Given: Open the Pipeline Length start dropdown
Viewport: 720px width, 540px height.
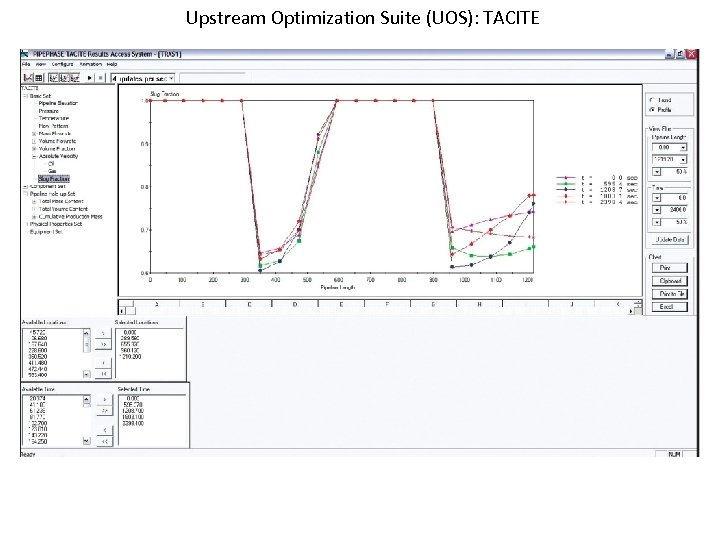Looking at the screenshot, I should (683, 147).
